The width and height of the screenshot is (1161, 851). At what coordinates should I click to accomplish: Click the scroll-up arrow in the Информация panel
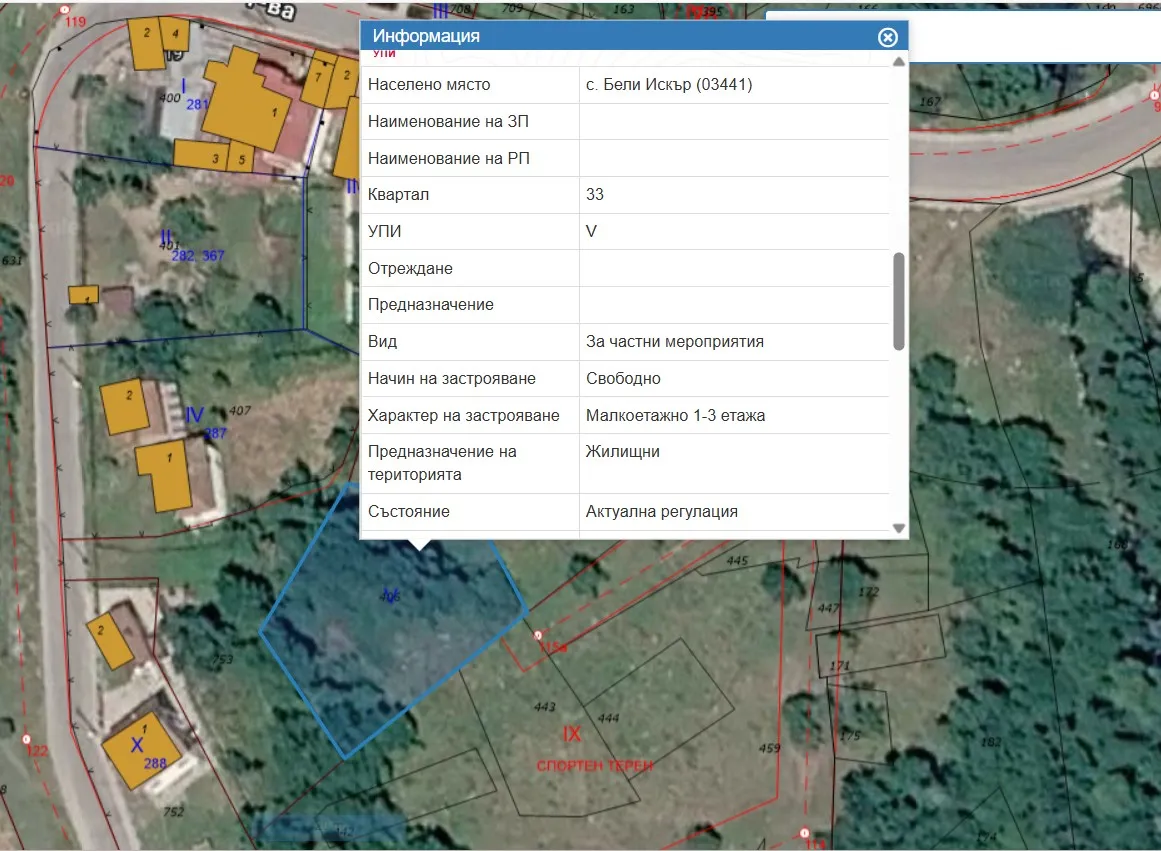tap(898, 61)
